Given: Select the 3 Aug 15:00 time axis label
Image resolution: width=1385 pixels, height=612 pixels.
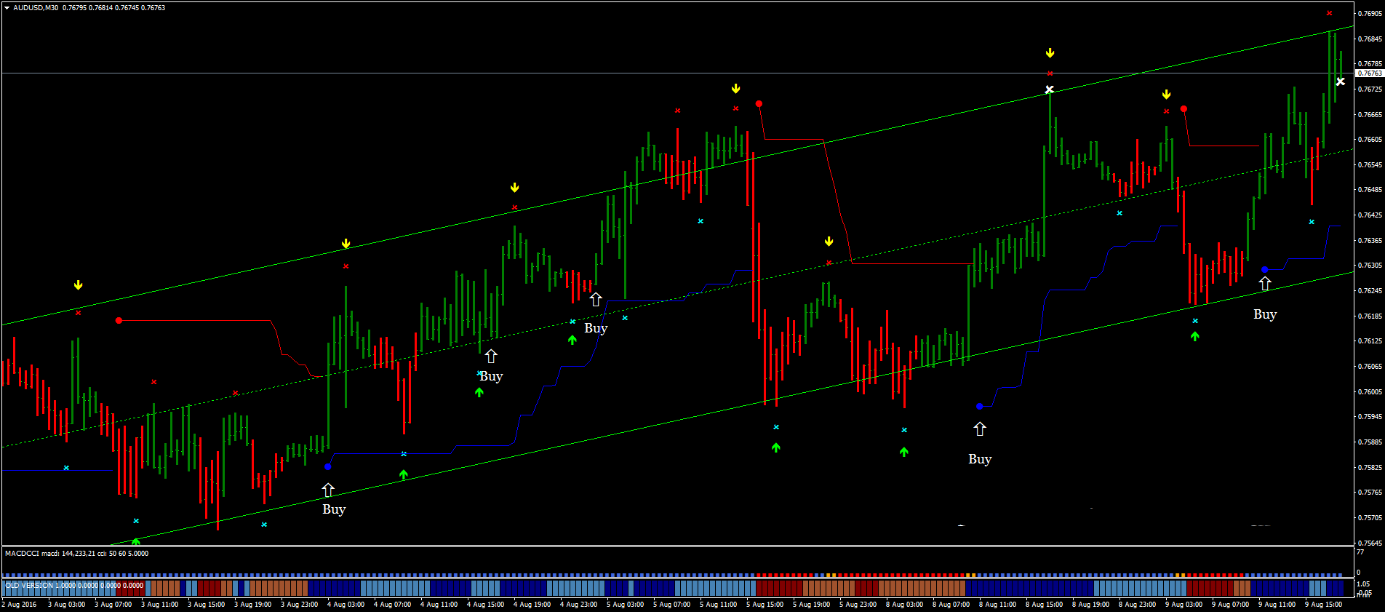Looking at the screenshot, I should (205, 605).
